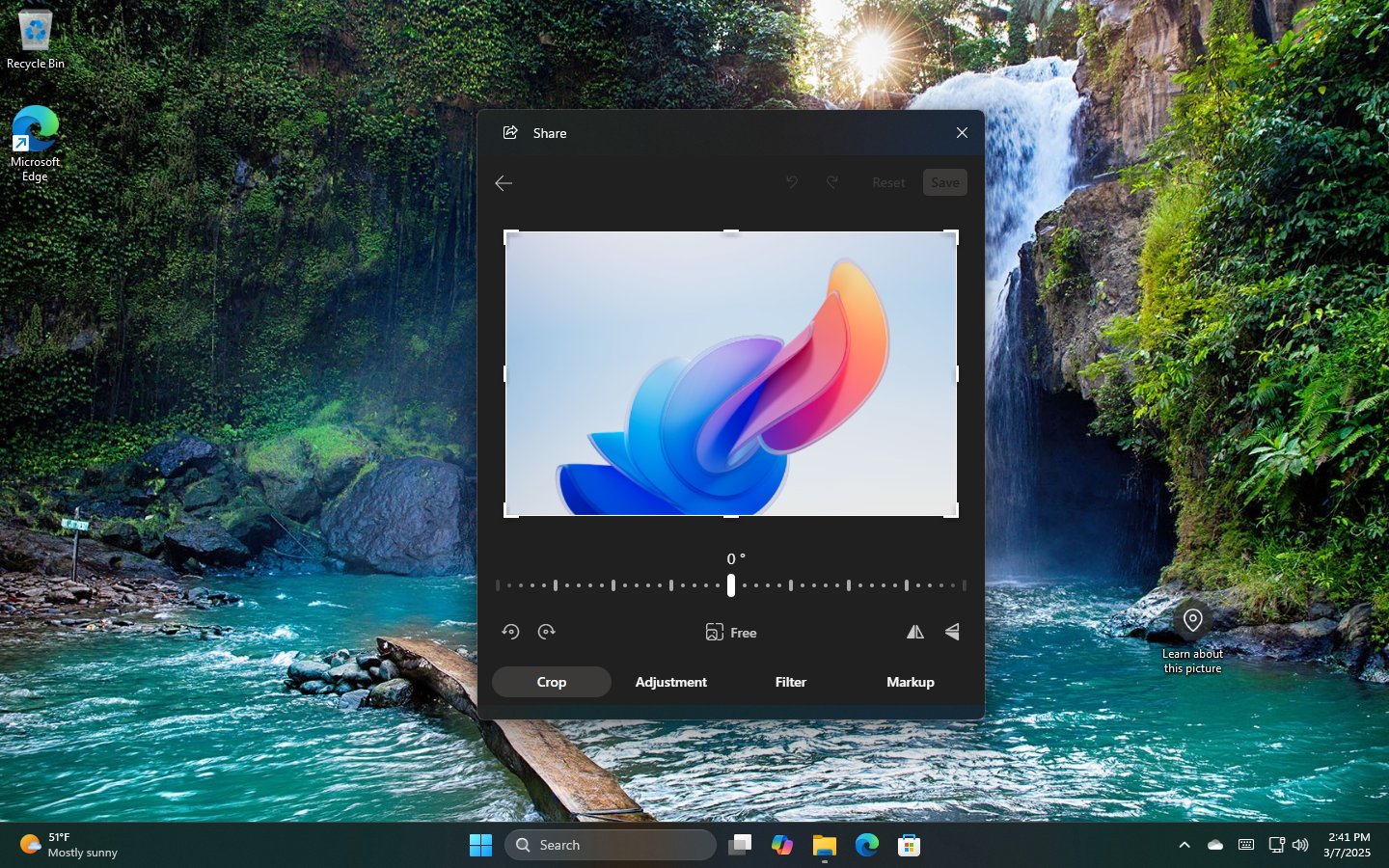Open the Markup tab

pos(910,682)
